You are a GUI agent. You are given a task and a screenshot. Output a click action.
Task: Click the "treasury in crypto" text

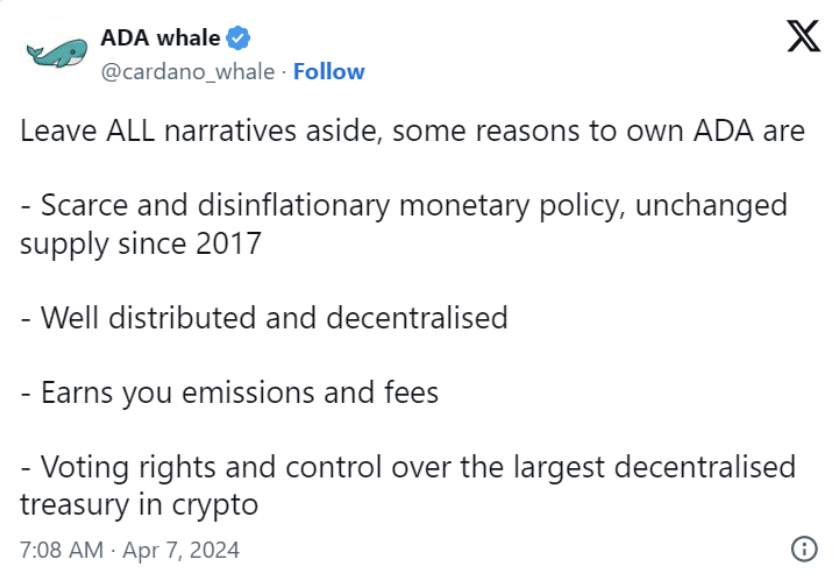pyautogui.click(x=139, y=503)
